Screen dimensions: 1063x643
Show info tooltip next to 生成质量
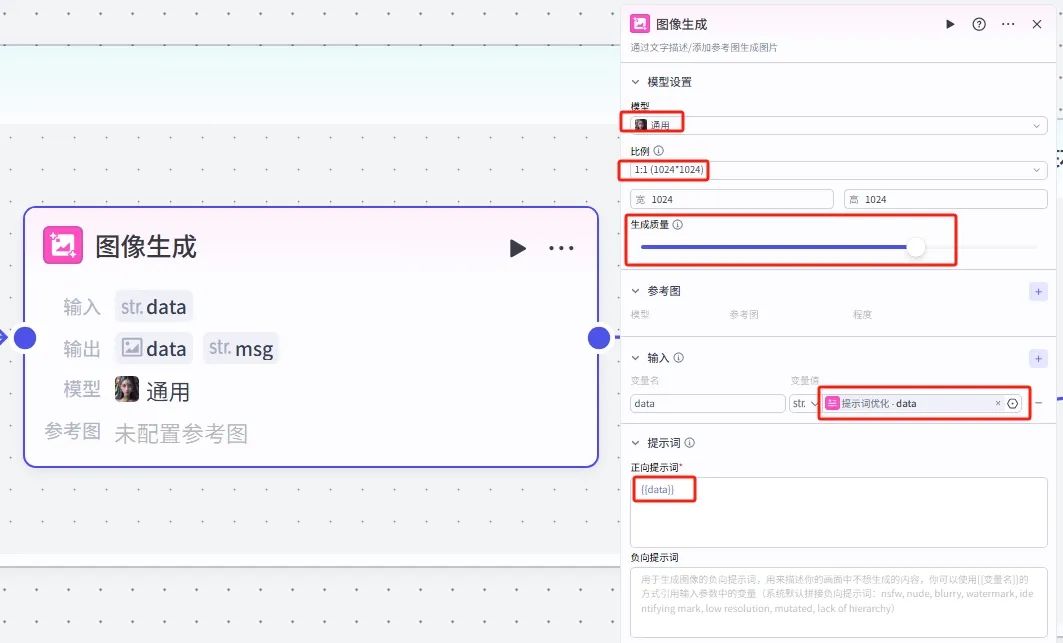(677, 225)
